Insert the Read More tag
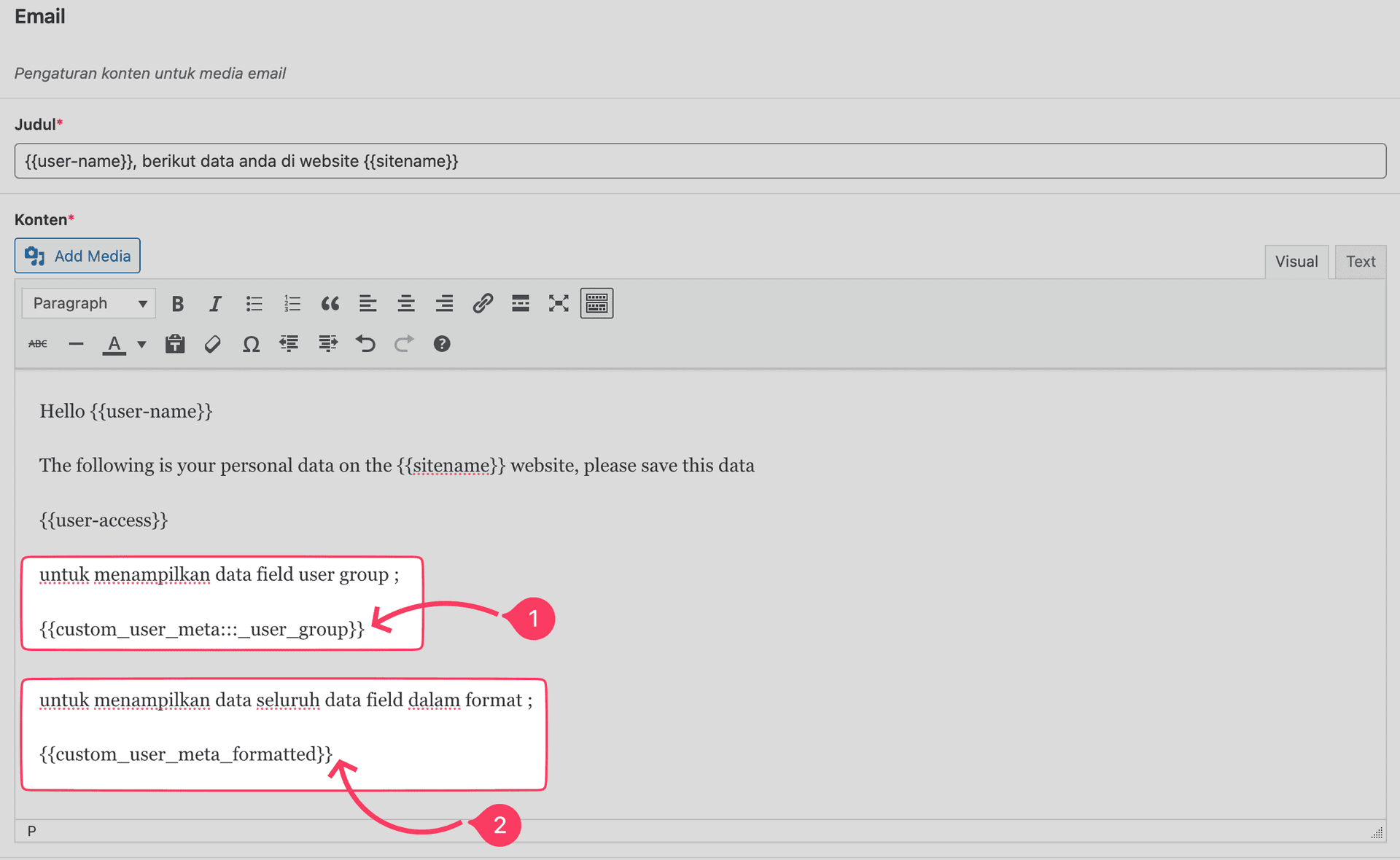1400x860 pixels. (x=521, y=303)
